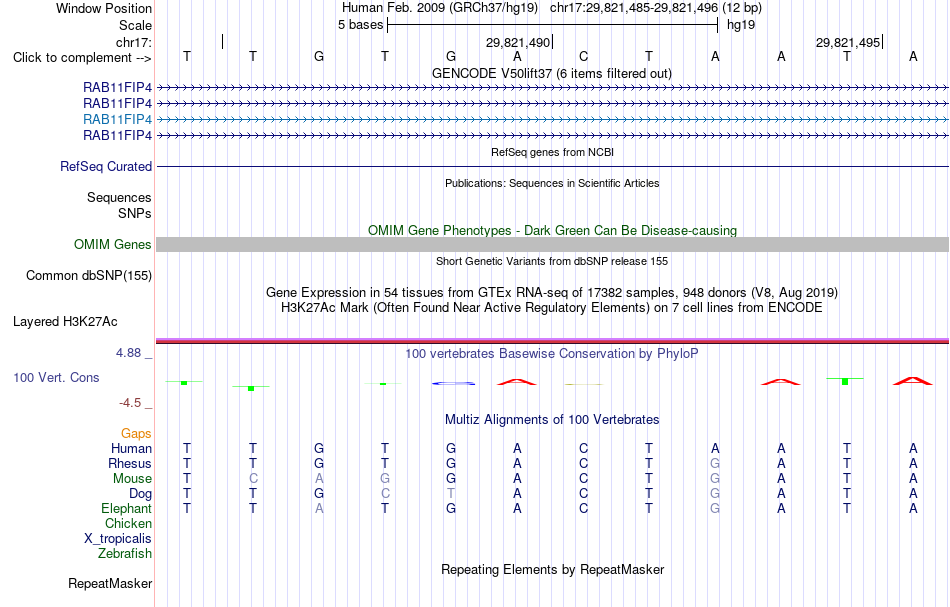Click the '5 bases' scale bar label
Viewport: 950px width, 607px height.
click(360, 25)
